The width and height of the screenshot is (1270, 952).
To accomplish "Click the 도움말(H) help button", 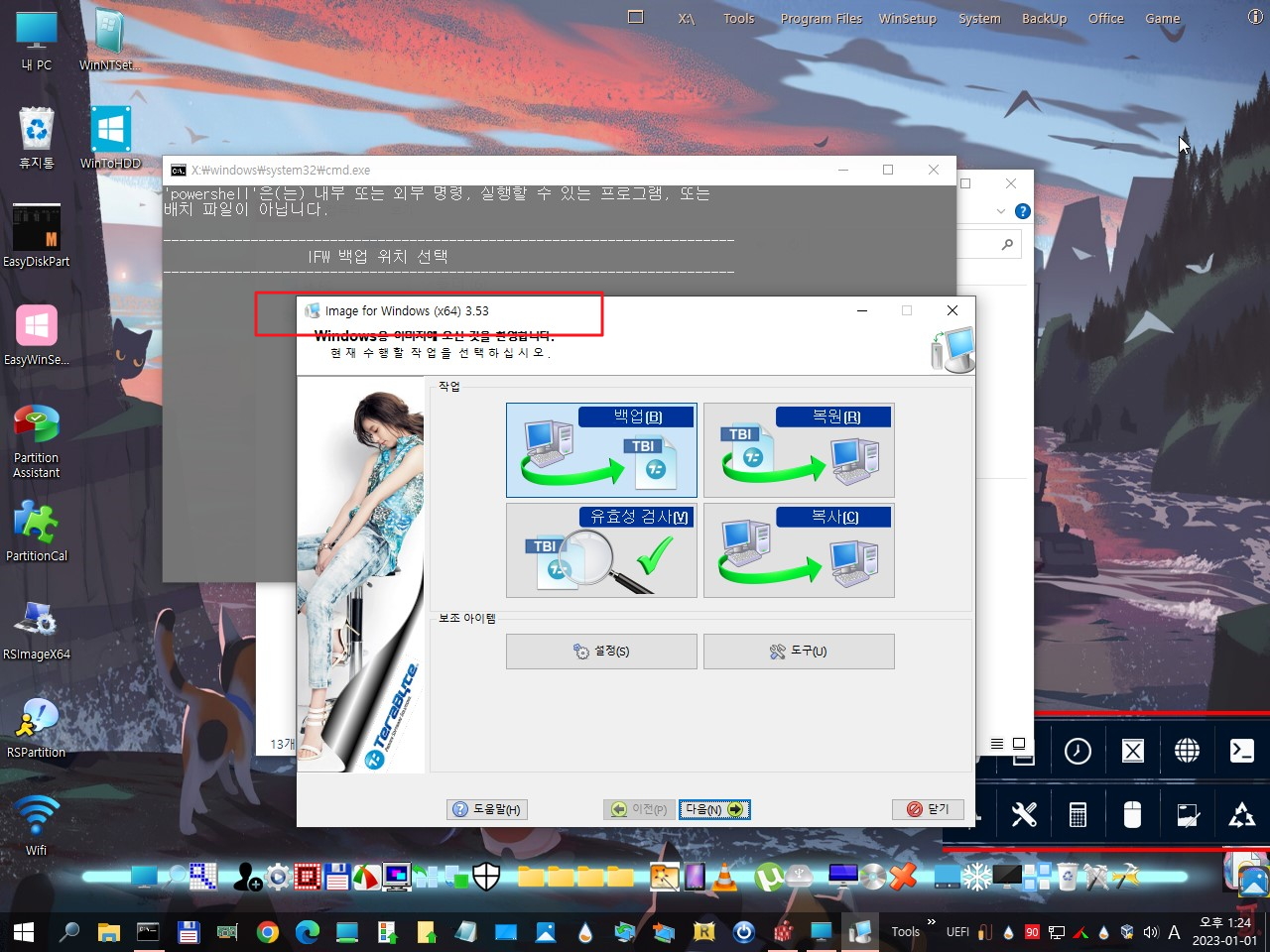I will coord(487,809).
